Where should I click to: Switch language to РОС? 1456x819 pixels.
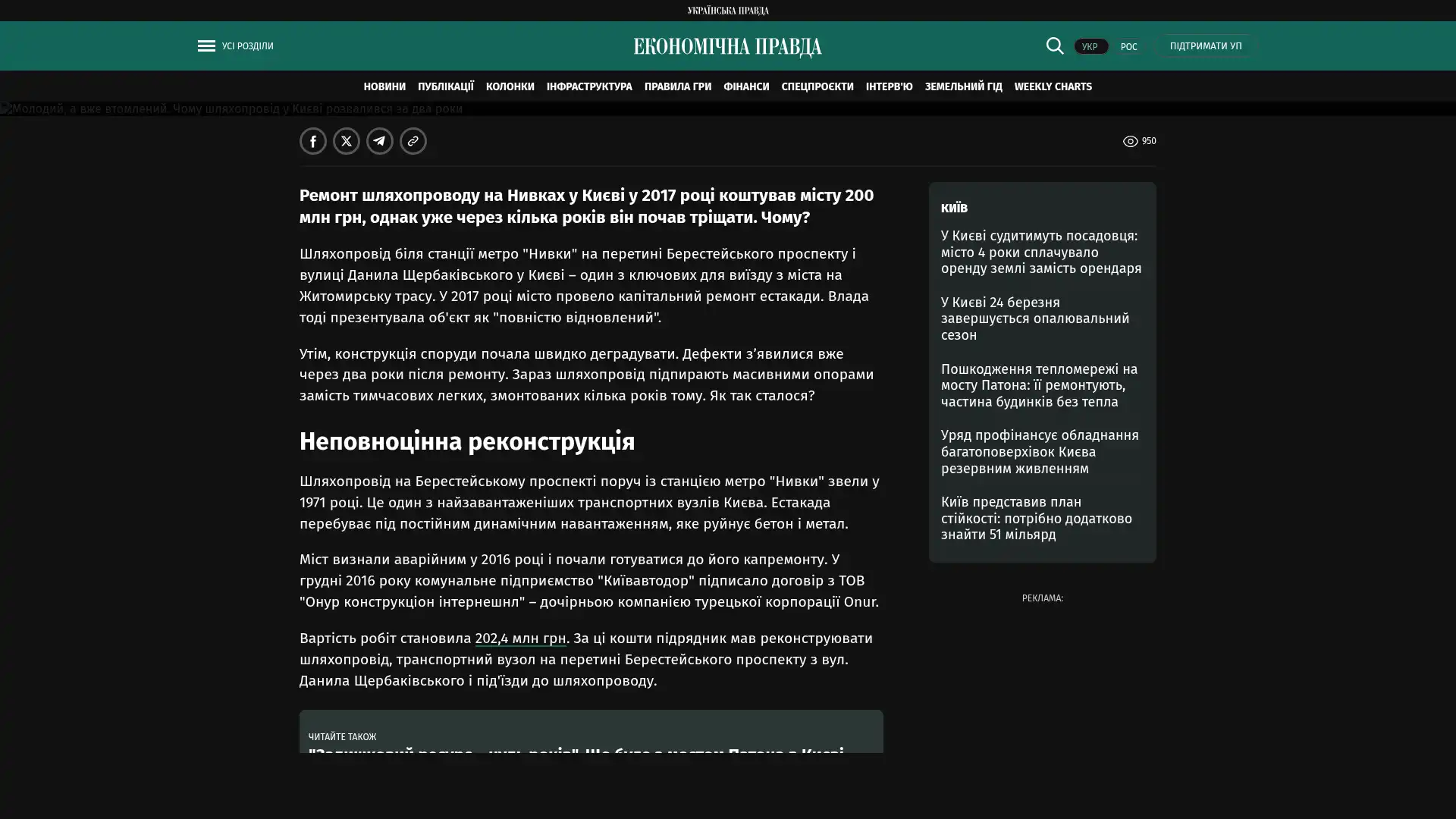pos(1128,46)
